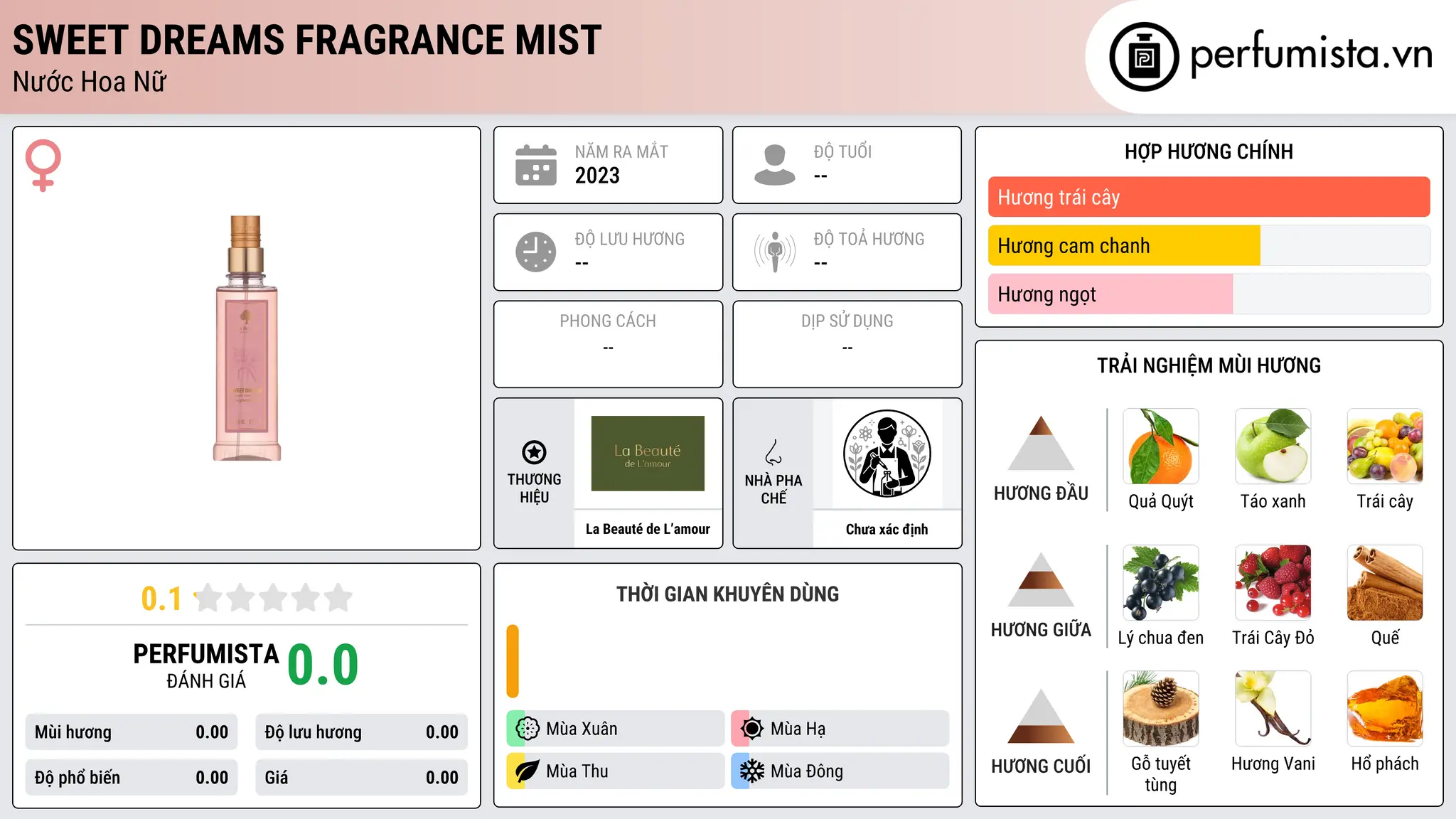Click the spring flower icon
This screenshot has width=1456, height=819.
pos(528,729)
